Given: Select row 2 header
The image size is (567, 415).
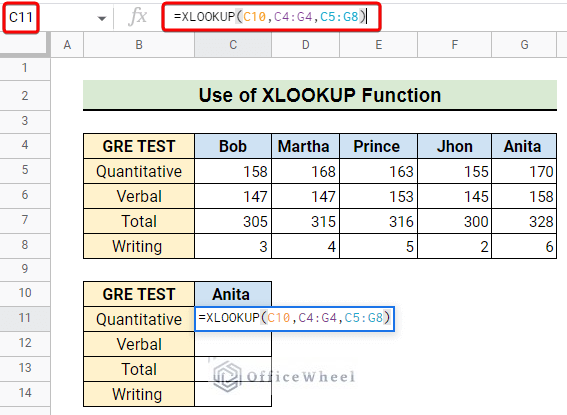Looking at the screenshot, I should click(x=25, y=95).
